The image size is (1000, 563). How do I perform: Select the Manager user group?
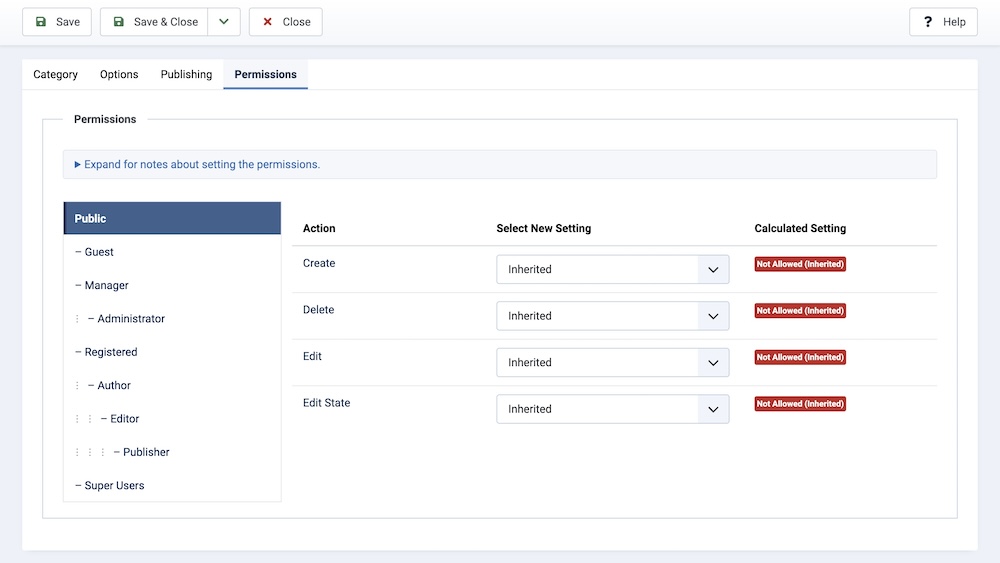point(106,286)
